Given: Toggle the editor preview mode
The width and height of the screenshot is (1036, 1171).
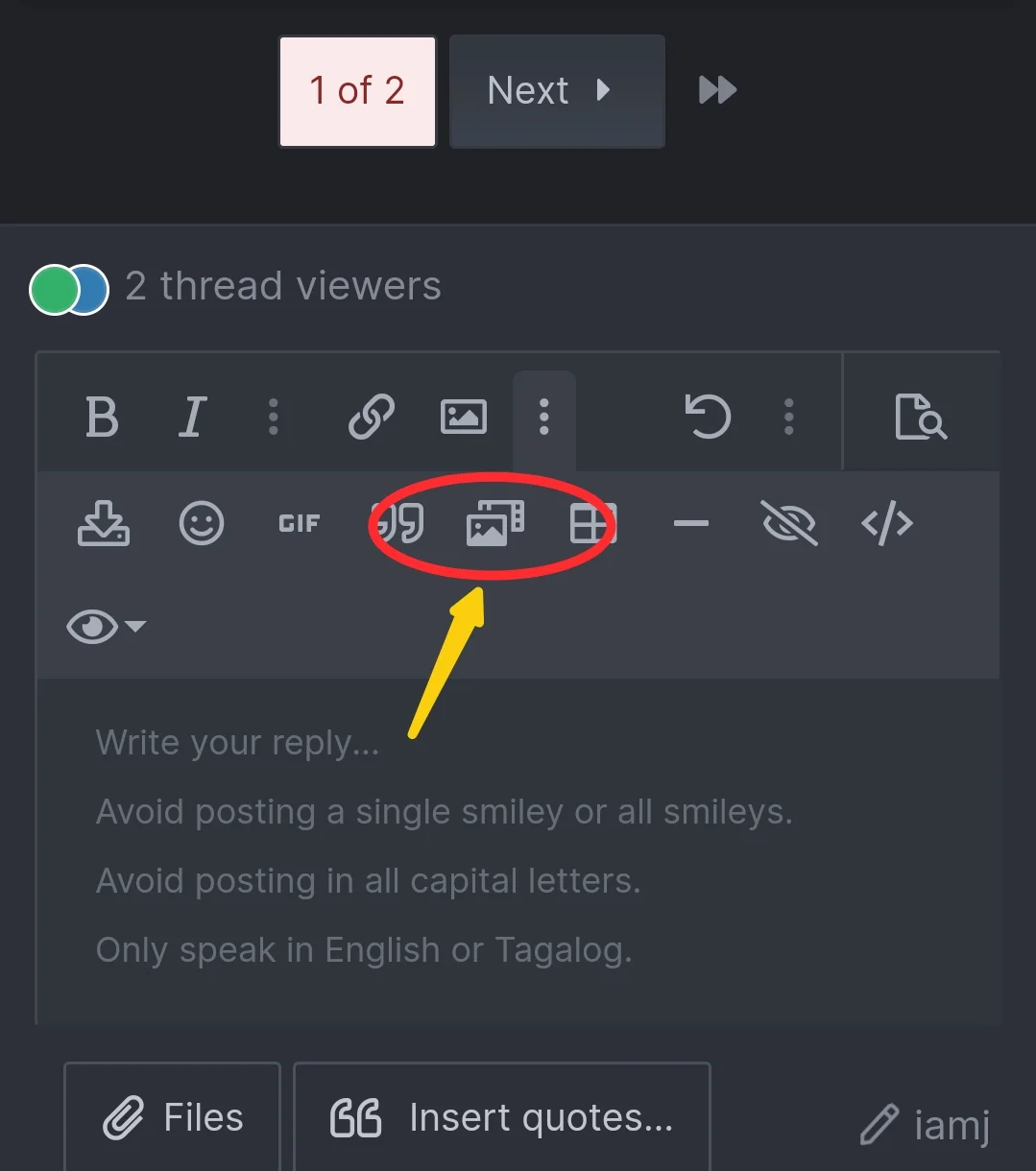Looking at the screenshot, I should 921,417.
